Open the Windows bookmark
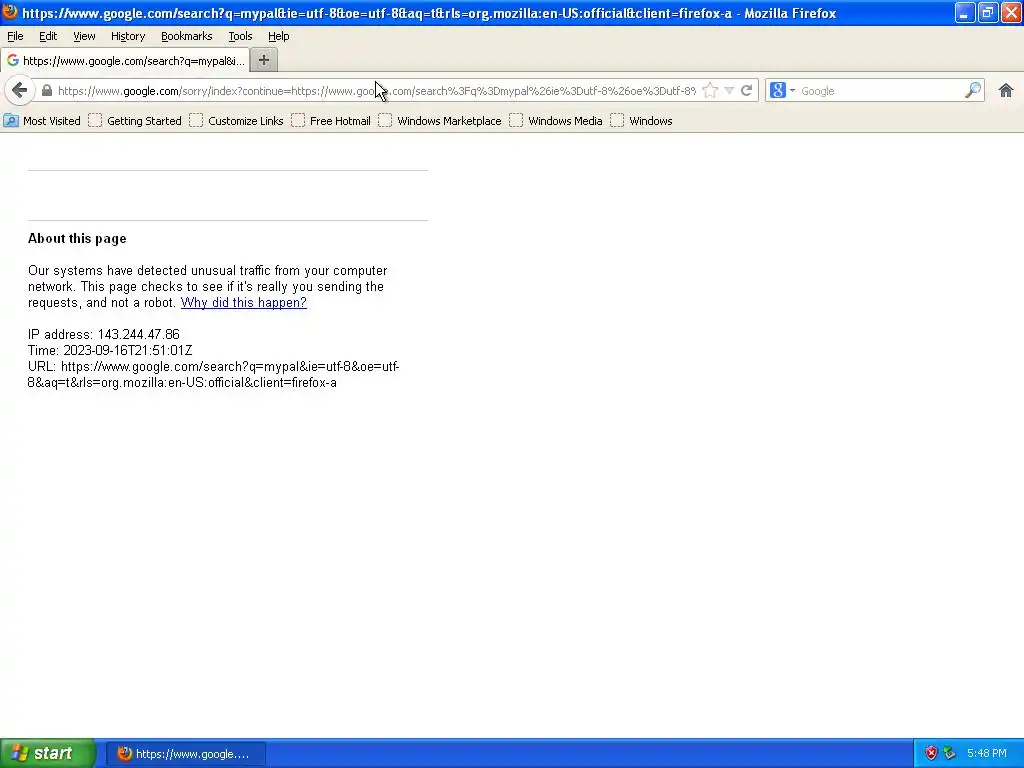1024x768 pixels. click(x=641, y=121)
